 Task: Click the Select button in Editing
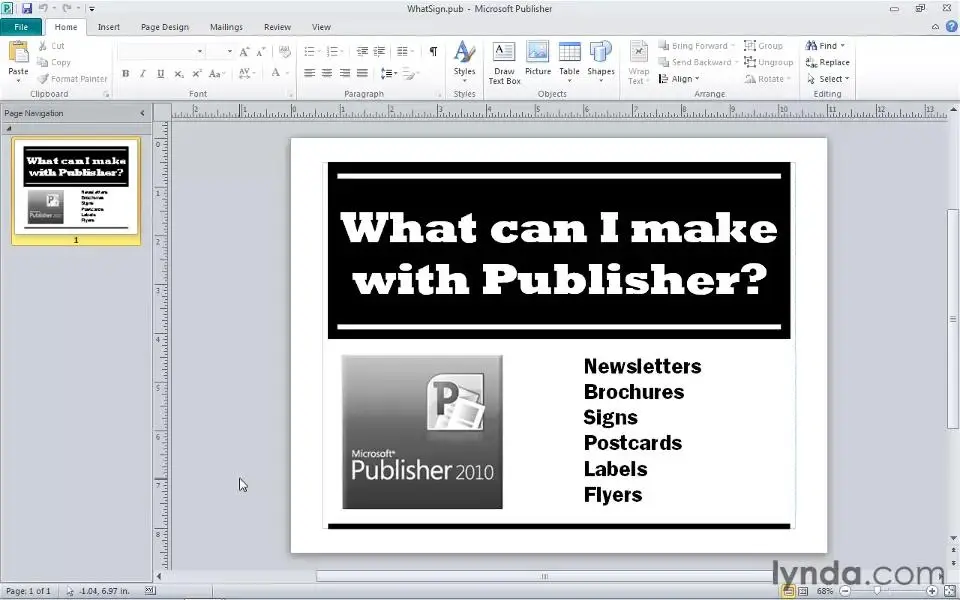click(828, 79)
